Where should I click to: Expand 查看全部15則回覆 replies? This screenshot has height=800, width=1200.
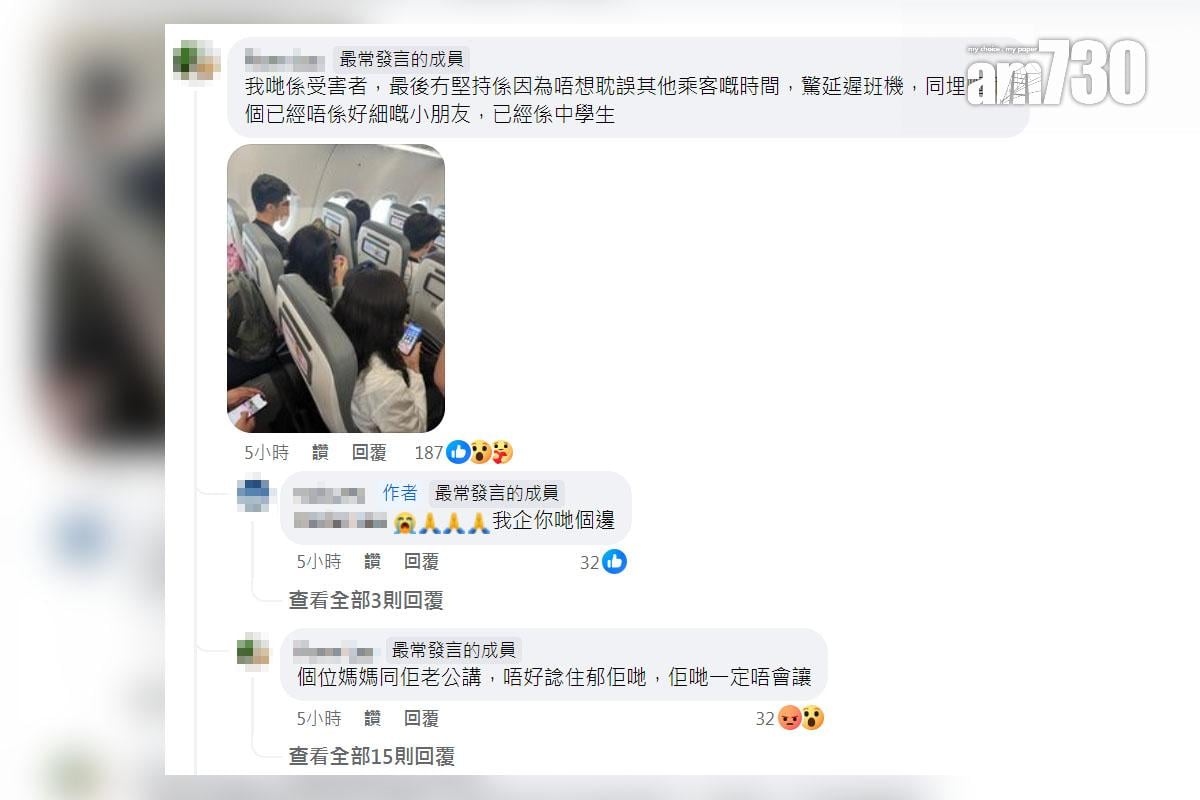tap(372, 757)
